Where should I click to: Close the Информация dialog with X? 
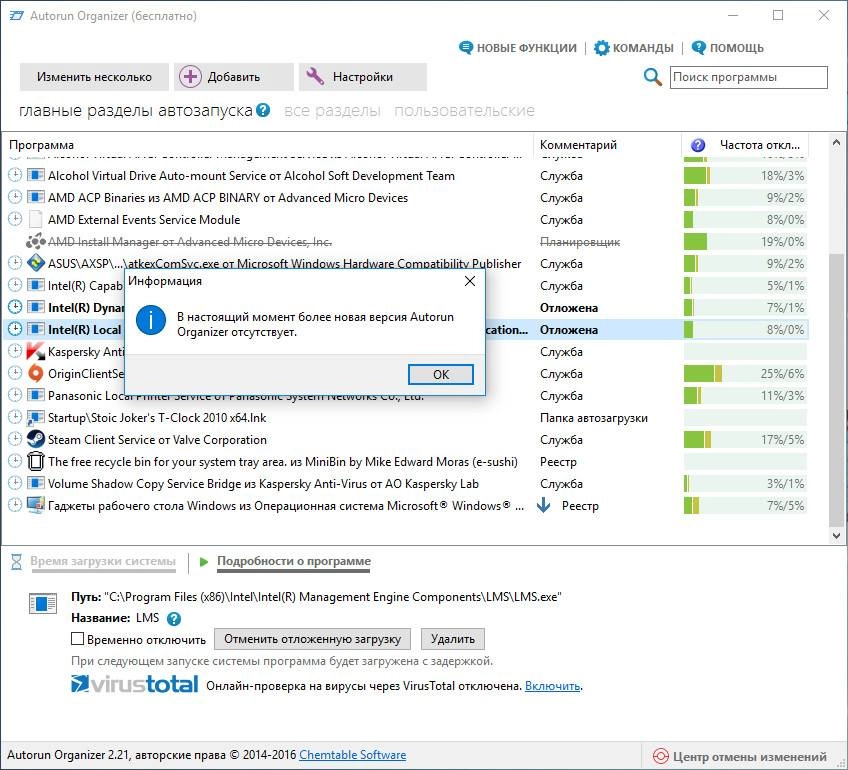[x=470, y=281]
